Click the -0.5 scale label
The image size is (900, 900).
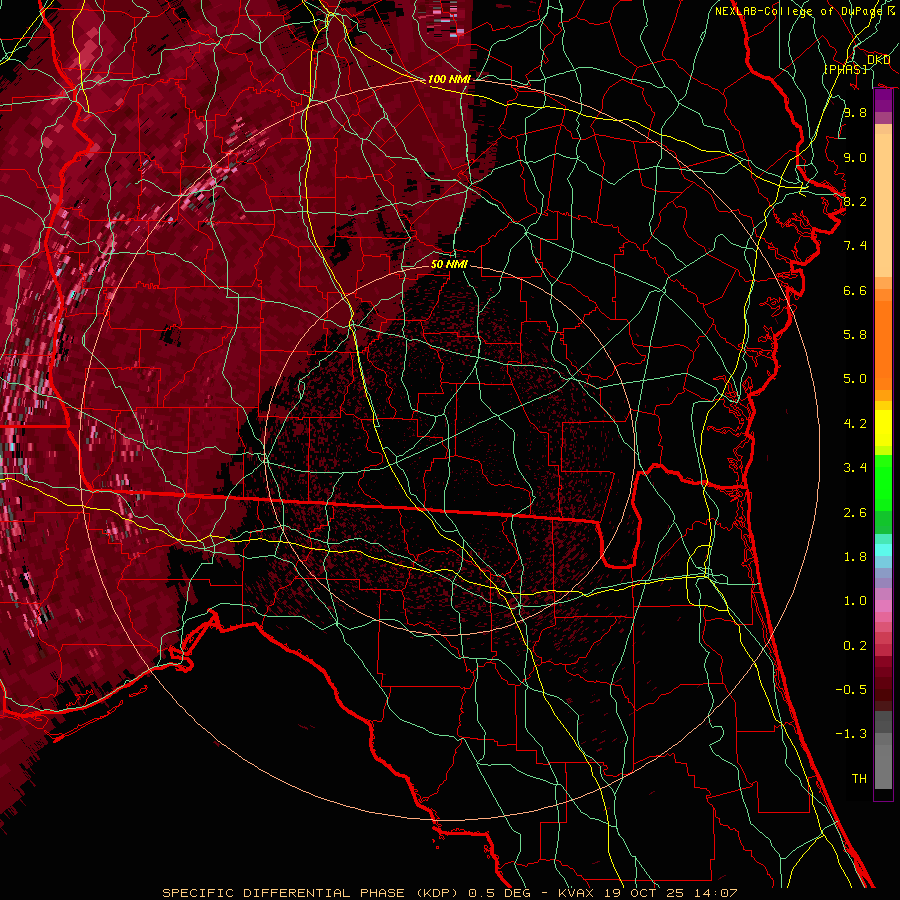[x=851, y=690]
